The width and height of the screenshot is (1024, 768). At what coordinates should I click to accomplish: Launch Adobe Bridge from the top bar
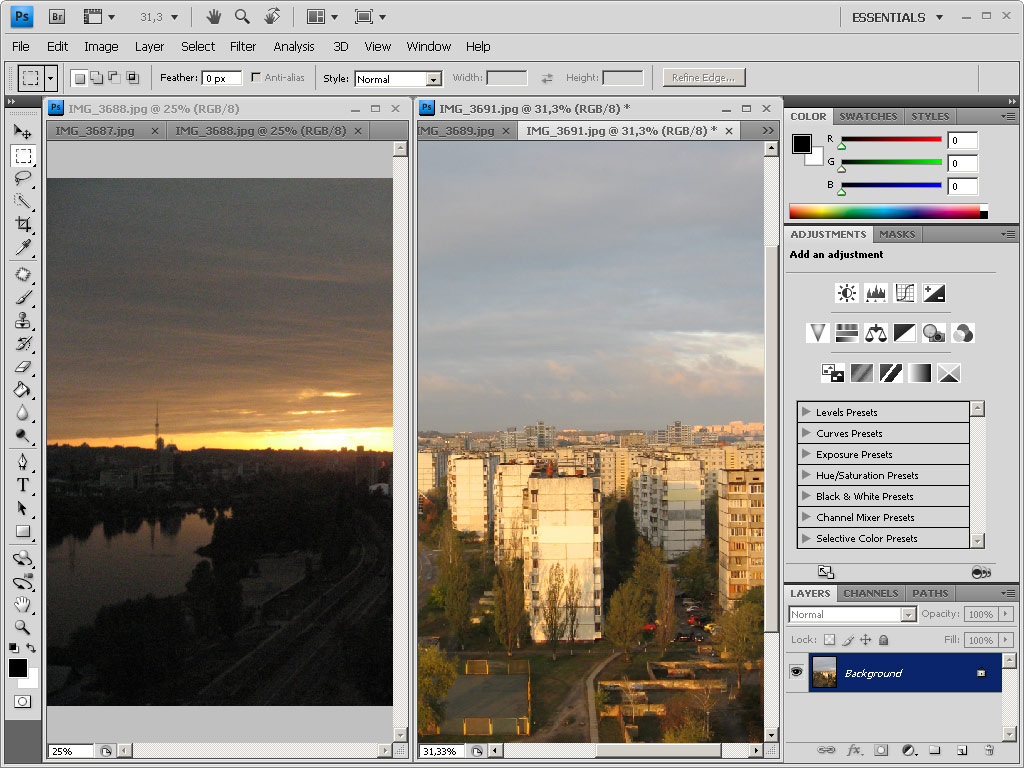(x=58, y=17)
